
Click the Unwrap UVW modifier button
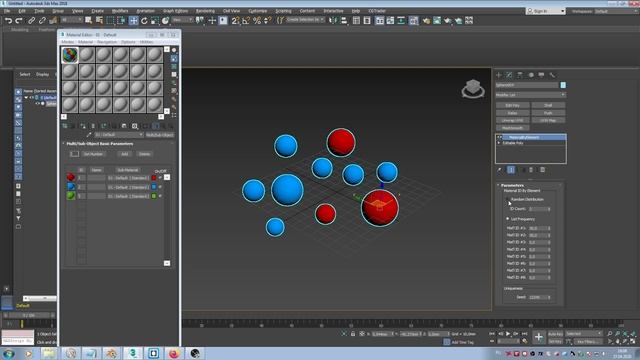point(513,120)
